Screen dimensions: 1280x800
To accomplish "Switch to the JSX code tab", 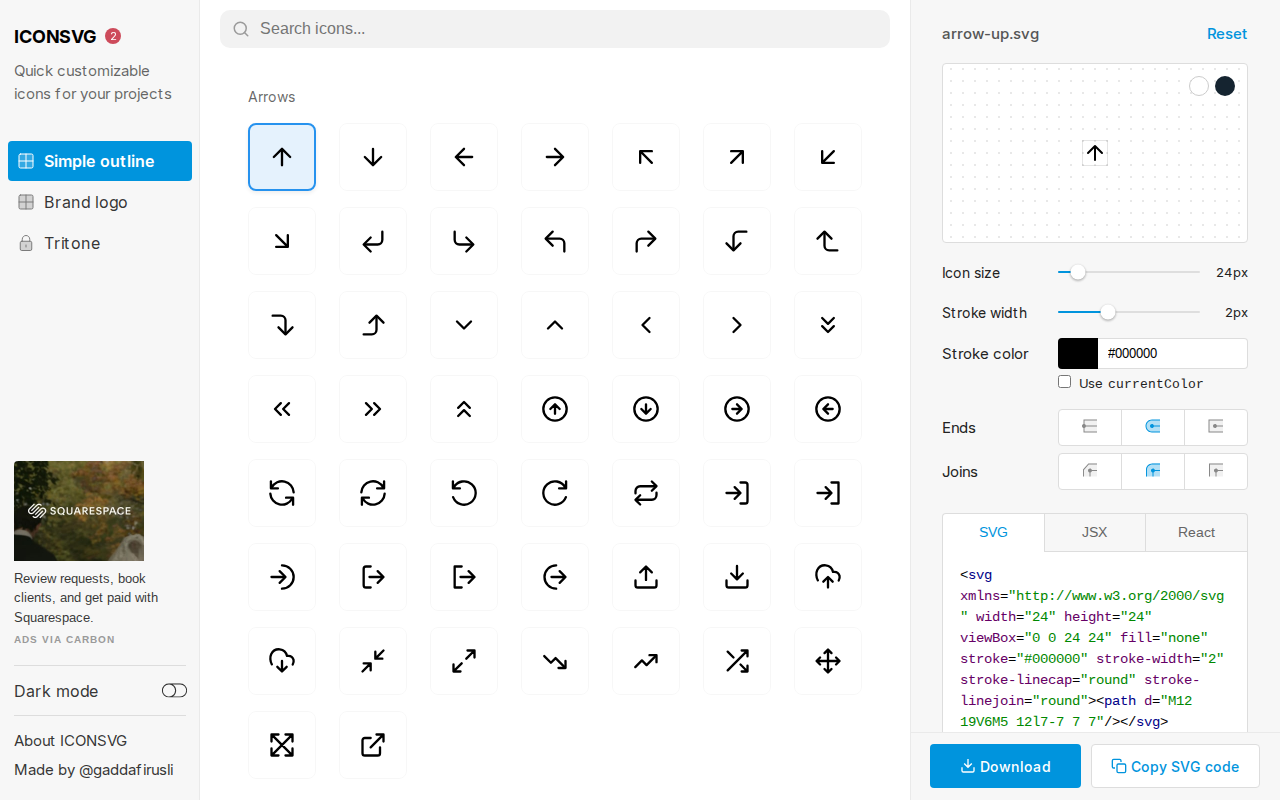I will coord(1094,532).
